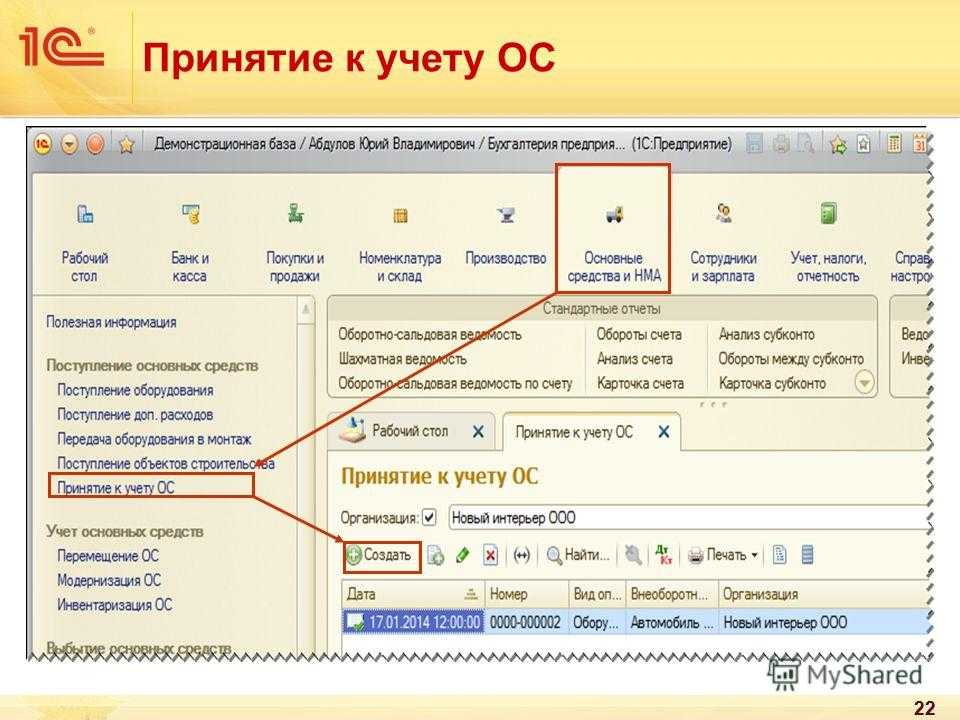Image resolution: width=960 pixels, height=720 pixels.
Task: Open the calendar icon in title bar
Action: (920, 144)
